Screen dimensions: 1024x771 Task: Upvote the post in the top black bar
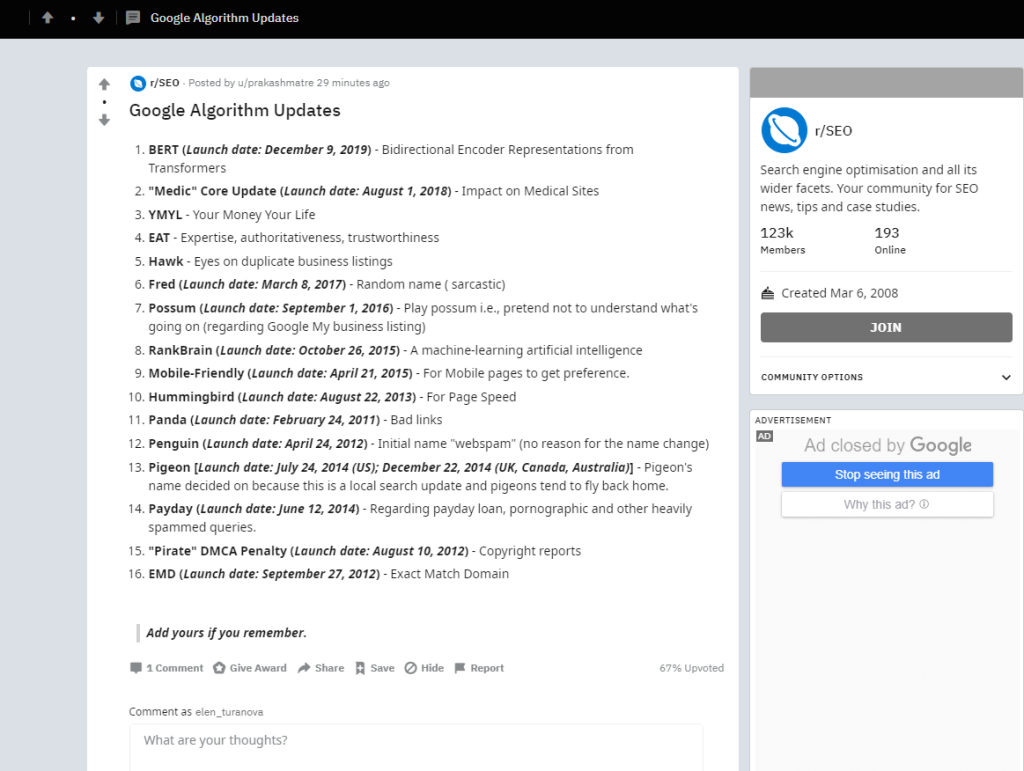tap(47, 18)
